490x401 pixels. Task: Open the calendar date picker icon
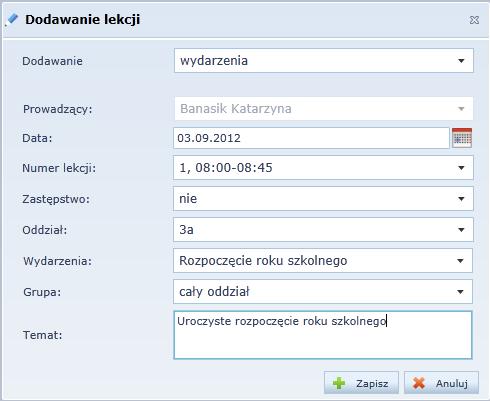pos(462,138)
